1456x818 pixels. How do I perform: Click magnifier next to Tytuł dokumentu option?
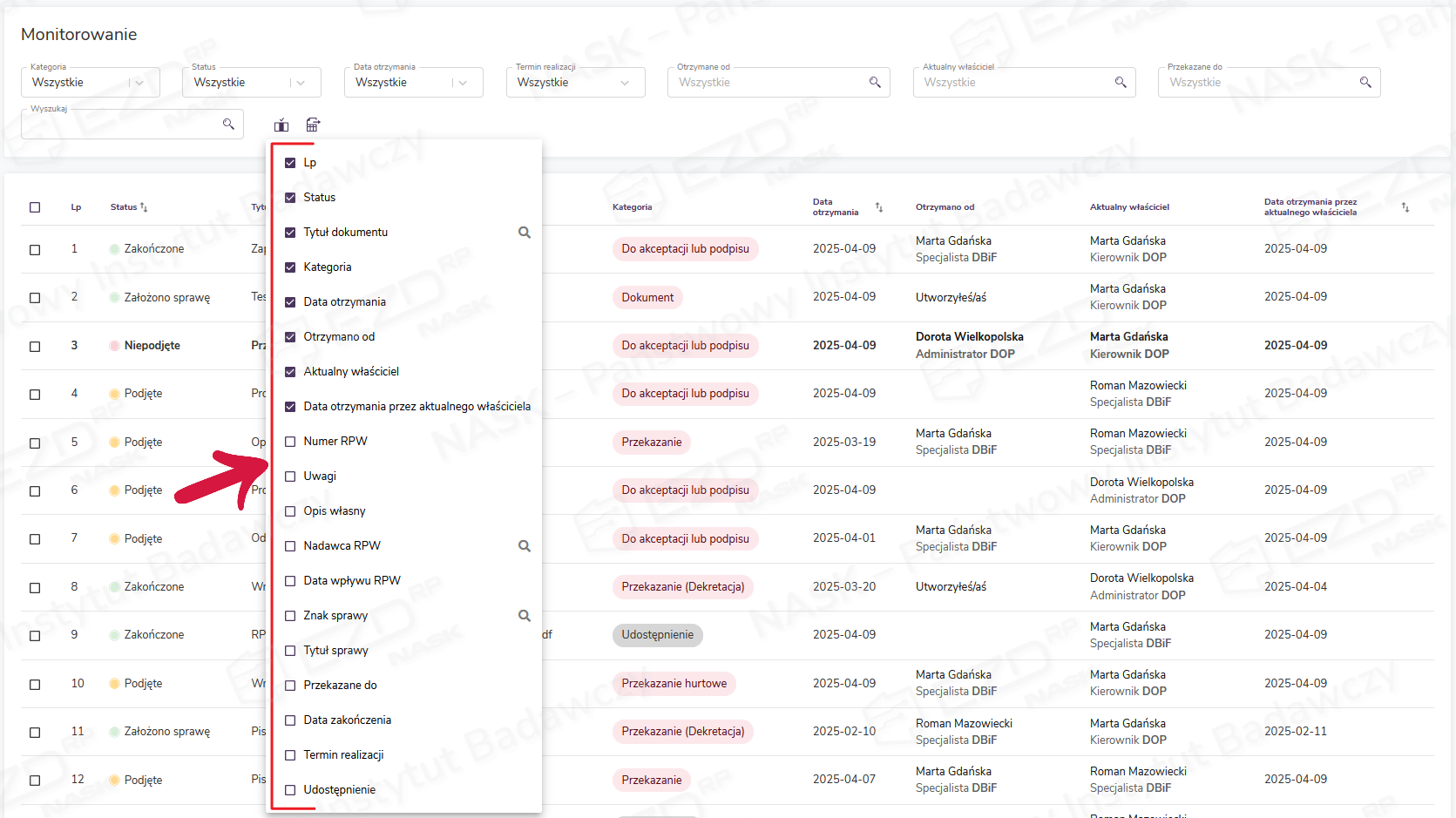pyautogui.click(x=525, y=233)
